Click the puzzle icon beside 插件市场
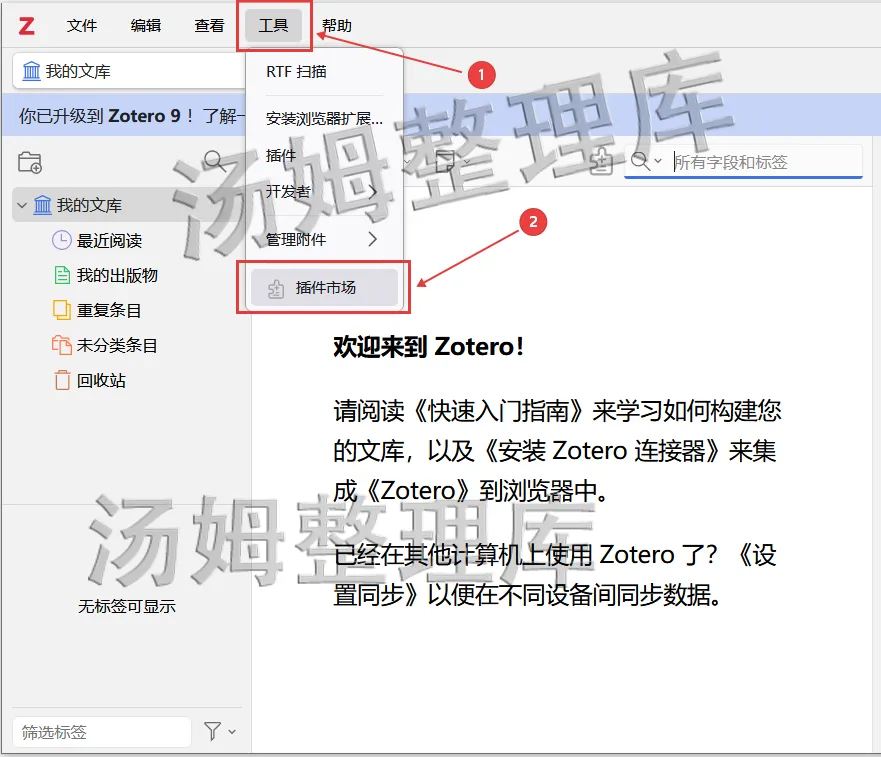Image resolution: width=881 pixels, height=757 pixels. click(x=276, y=289)
